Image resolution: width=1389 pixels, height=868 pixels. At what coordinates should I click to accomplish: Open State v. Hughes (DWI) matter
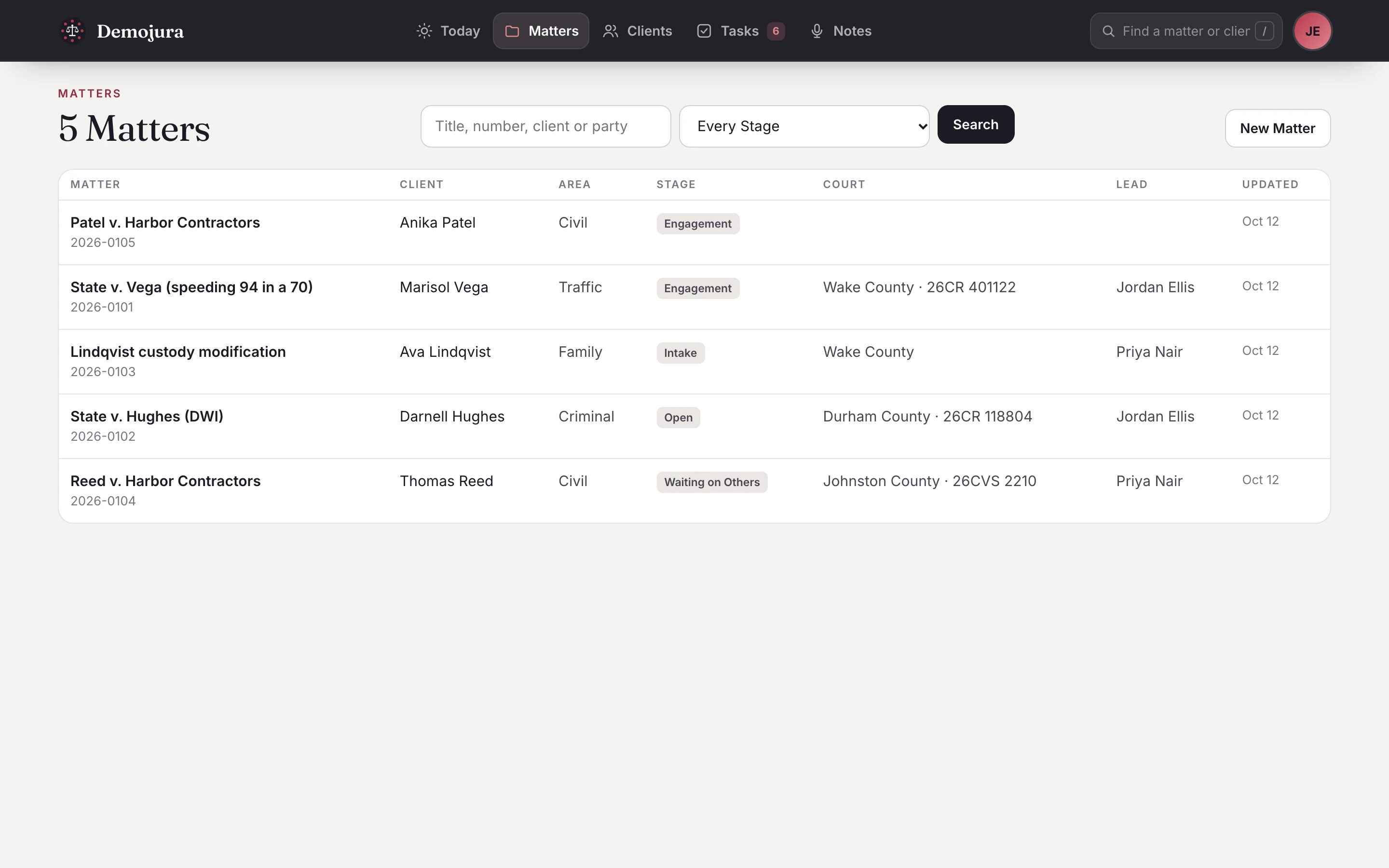point(147,416)
